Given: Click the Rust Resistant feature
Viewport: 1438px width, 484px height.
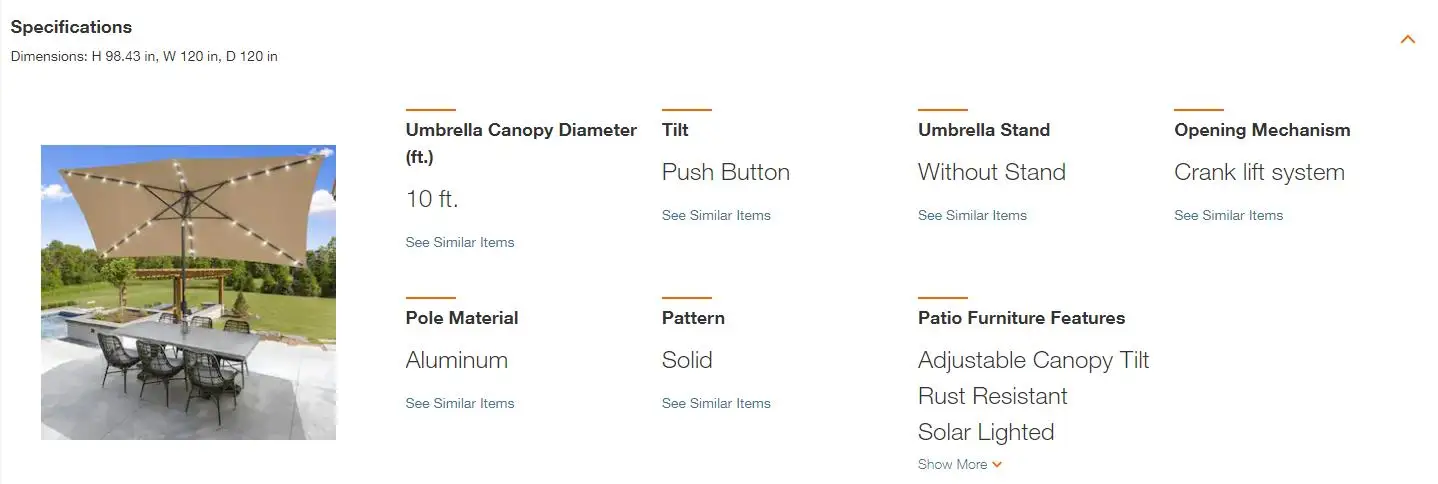Looking at the screenshot, I should pos(993,396).
